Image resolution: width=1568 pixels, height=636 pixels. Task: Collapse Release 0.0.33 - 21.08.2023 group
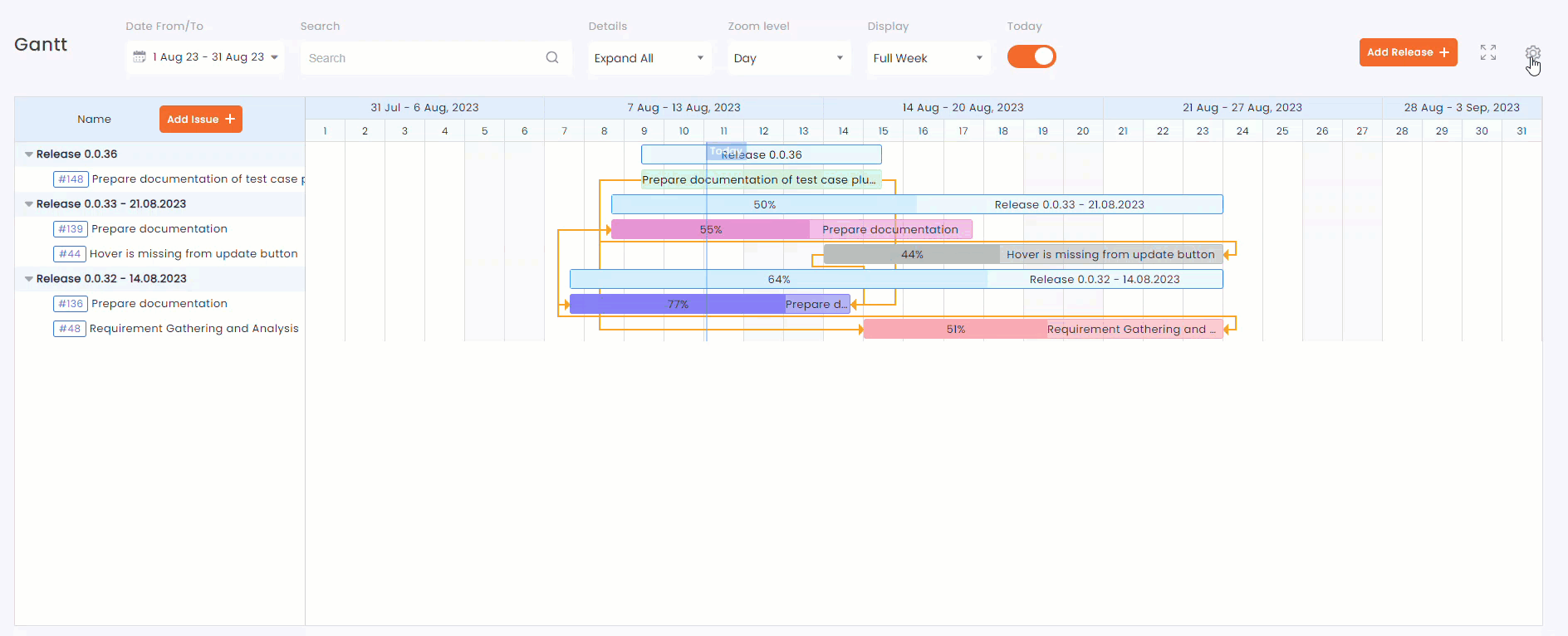[29, 204]
